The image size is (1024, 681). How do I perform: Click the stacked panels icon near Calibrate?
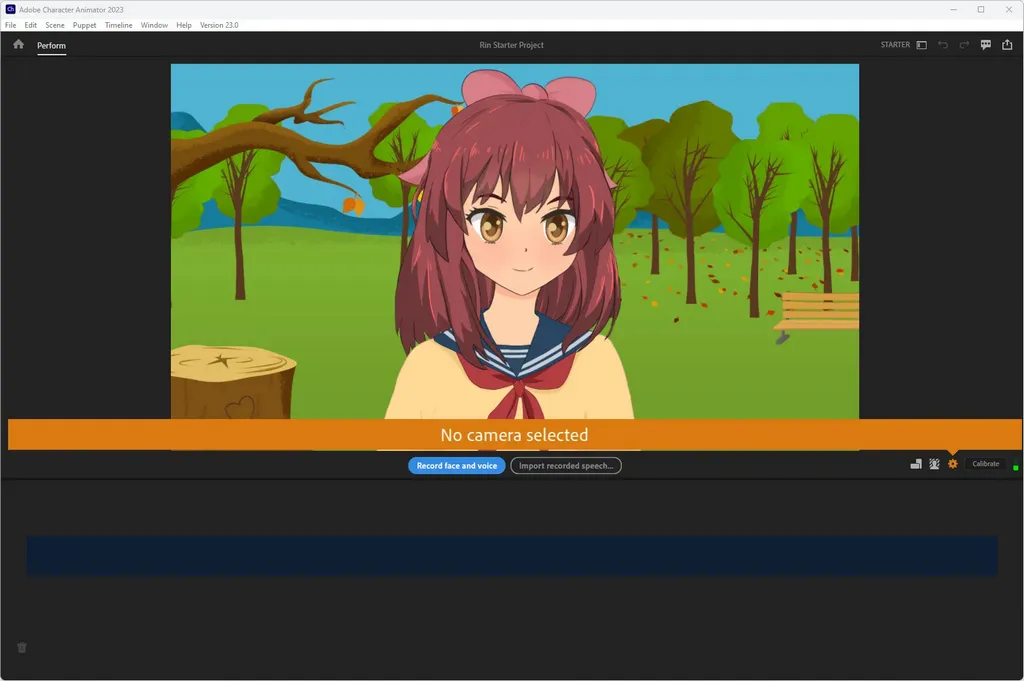(x=916, y=464)
